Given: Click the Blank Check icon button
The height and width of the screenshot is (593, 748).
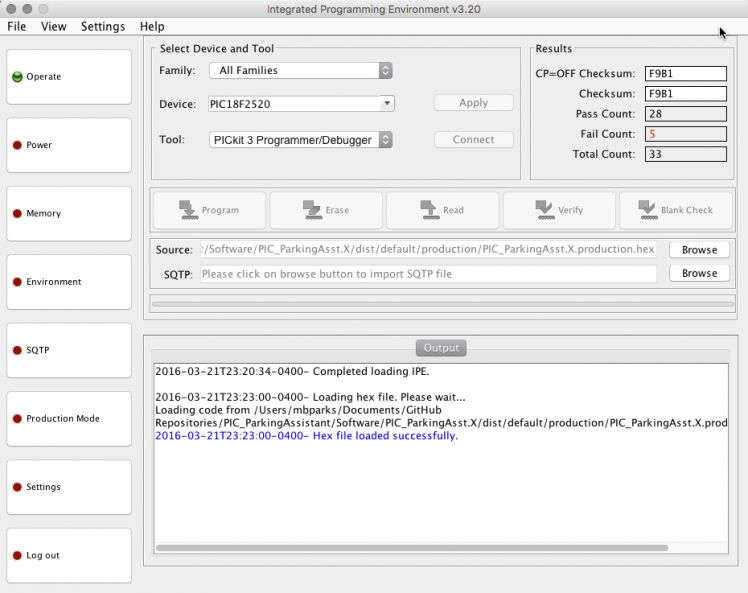Looking at the screenshot, I should 675,210.
